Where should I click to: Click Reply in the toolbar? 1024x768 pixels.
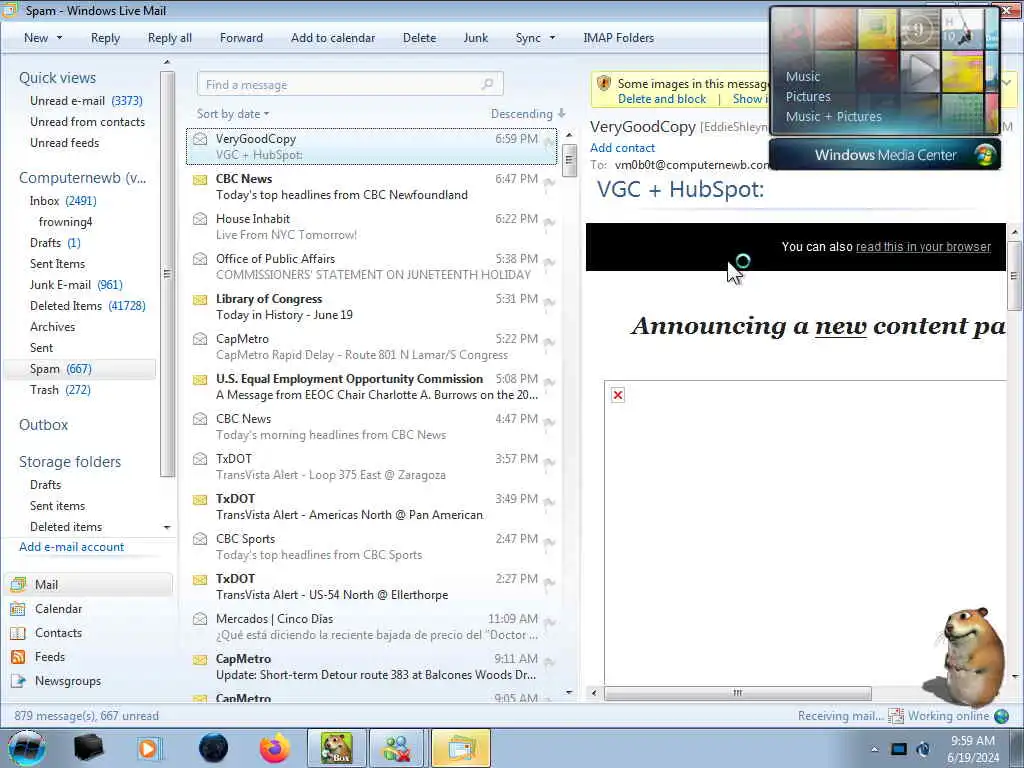(105, 38)
